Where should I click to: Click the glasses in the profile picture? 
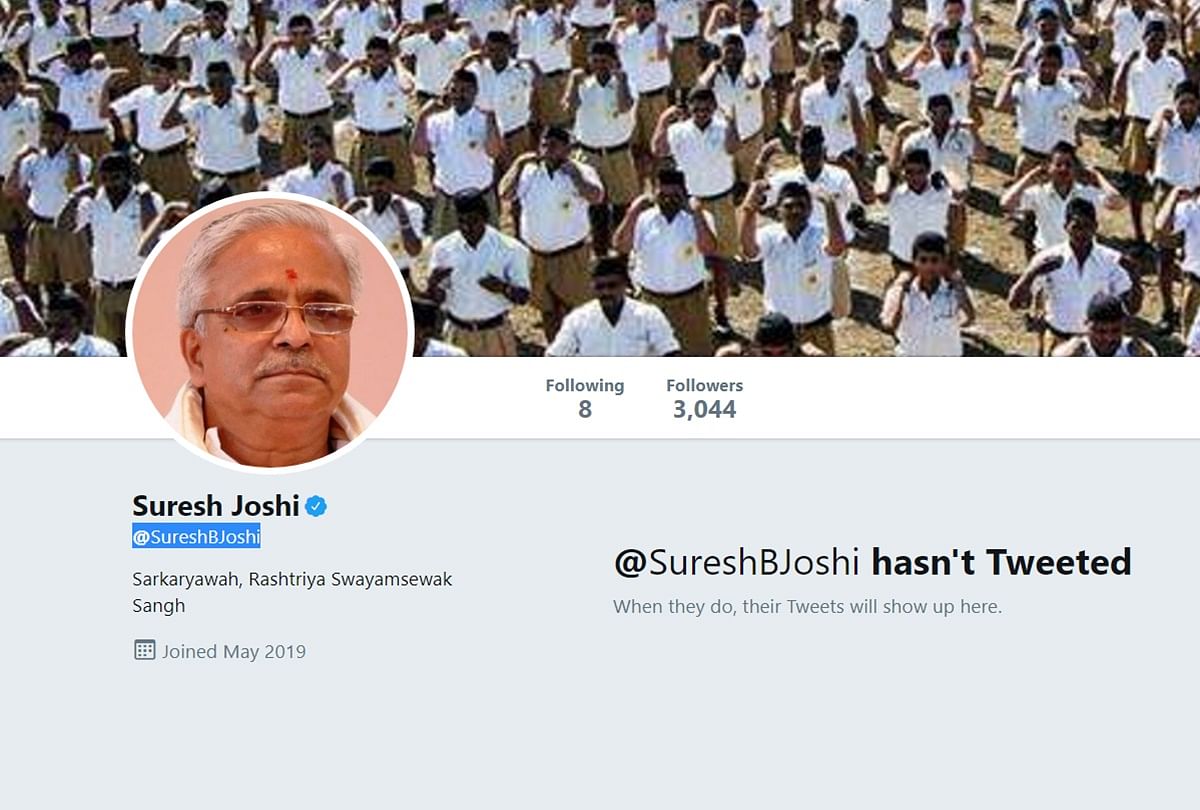point(275,317)
